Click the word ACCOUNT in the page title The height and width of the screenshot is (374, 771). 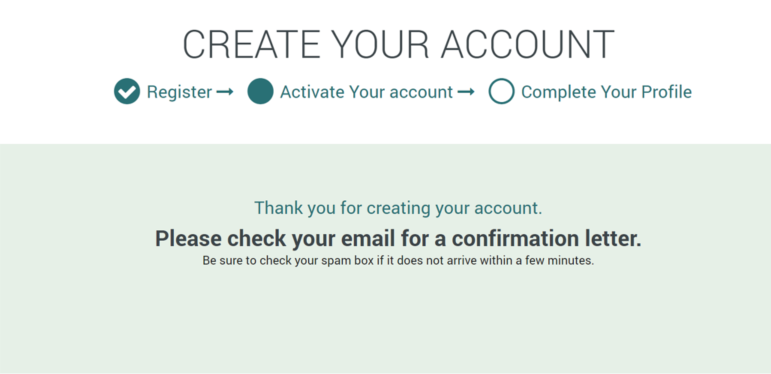click(x=528, y=44)
